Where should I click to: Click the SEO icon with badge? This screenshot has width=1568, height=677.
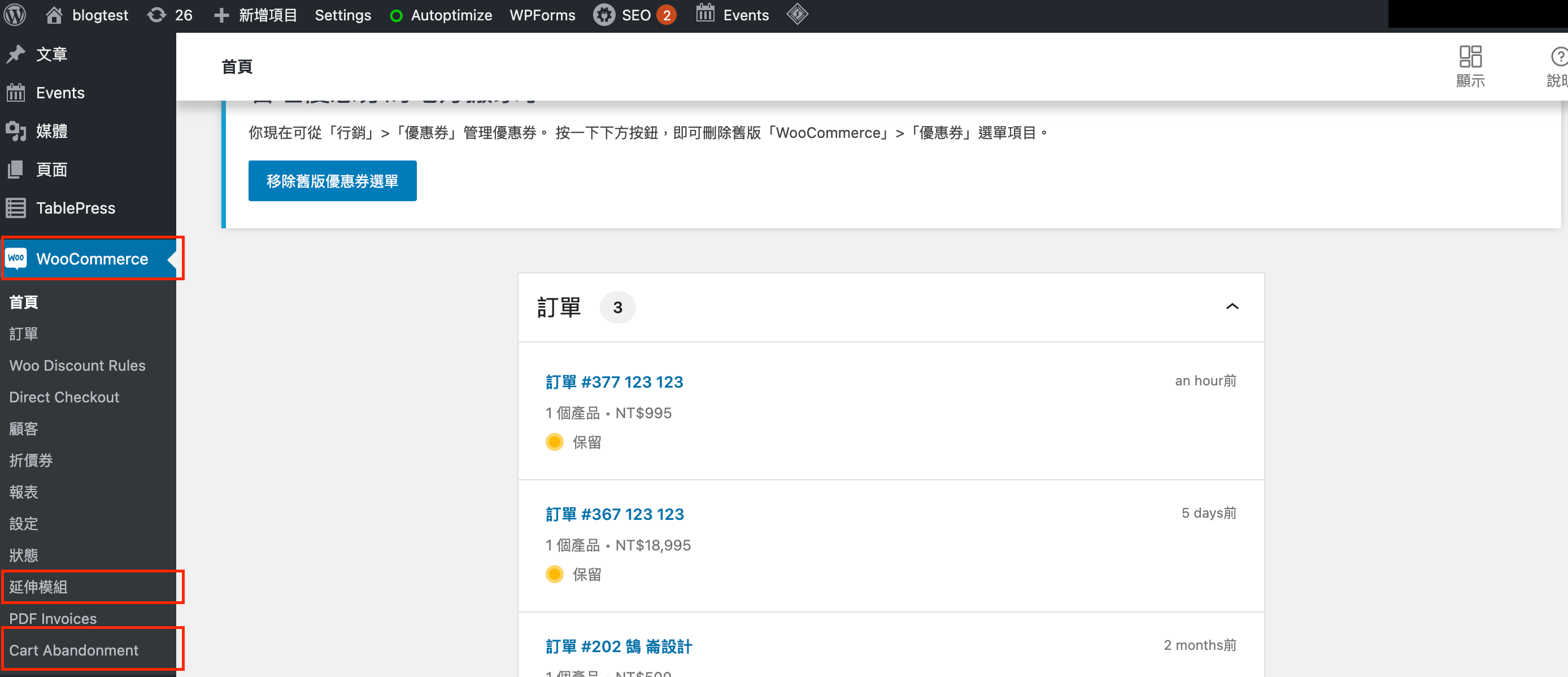click(x=635, y=14)
